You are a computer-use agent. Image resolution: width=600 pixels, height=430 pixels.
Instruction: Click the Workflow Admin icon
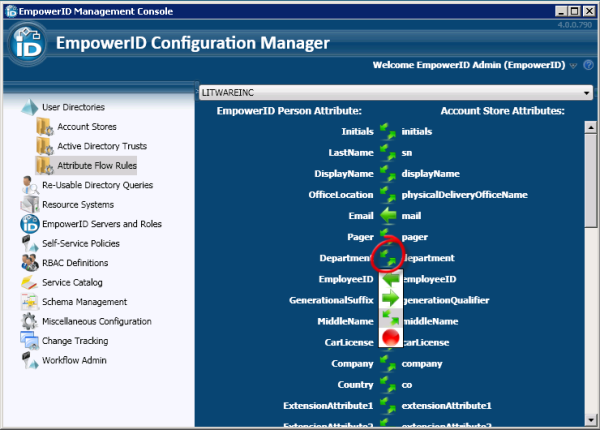[29, 360]
